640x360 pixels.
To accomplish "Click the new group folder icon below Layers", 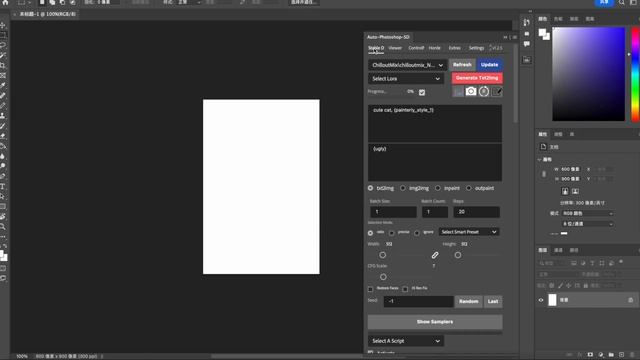I will [x=611, y=355].
